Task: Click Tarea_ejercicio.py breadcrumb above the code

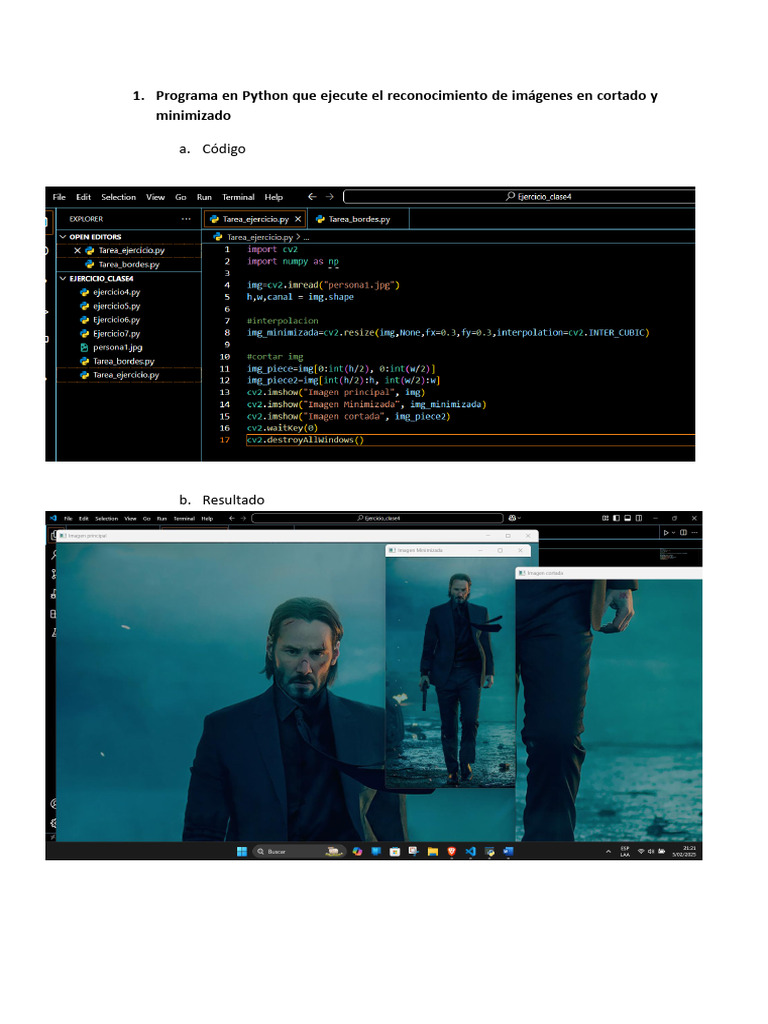Action: [259, 237]
